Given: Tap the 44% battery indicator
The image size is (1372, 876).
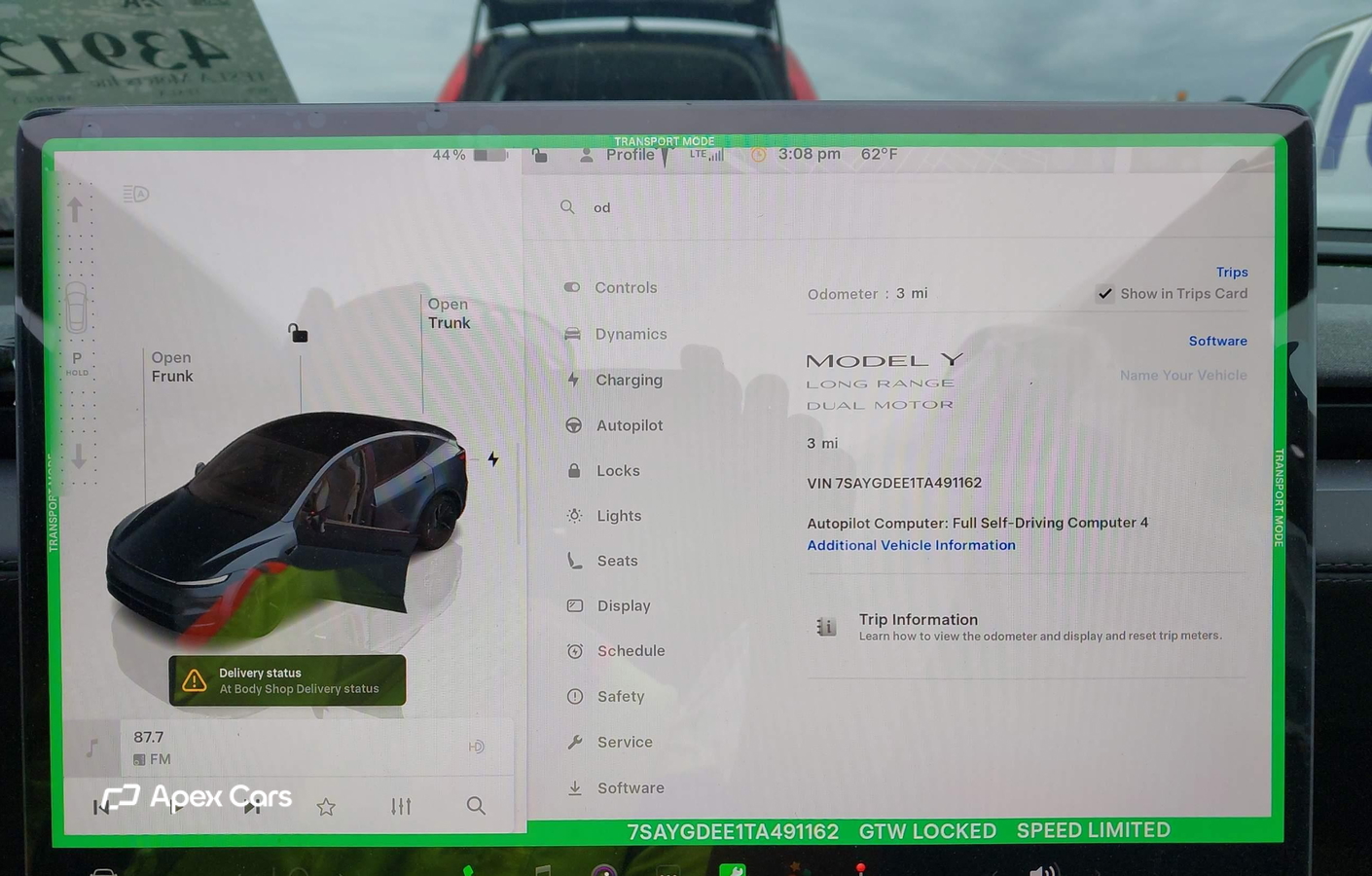Looking at the screenshot, I should [x=470, y=155].
